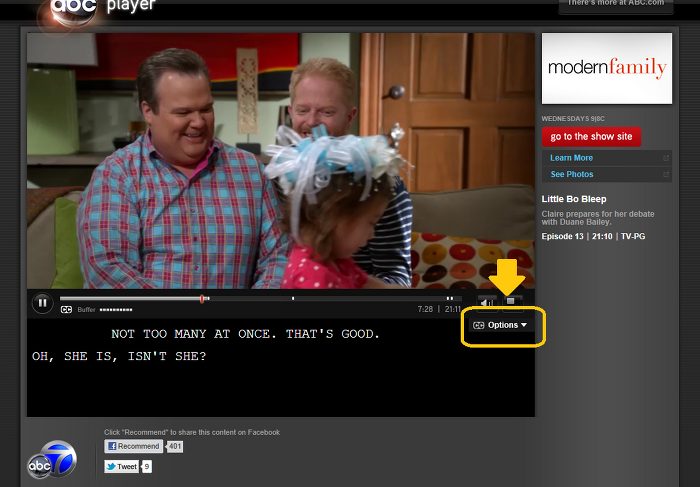Toggle closed captions CC icon

pos(66,309)
